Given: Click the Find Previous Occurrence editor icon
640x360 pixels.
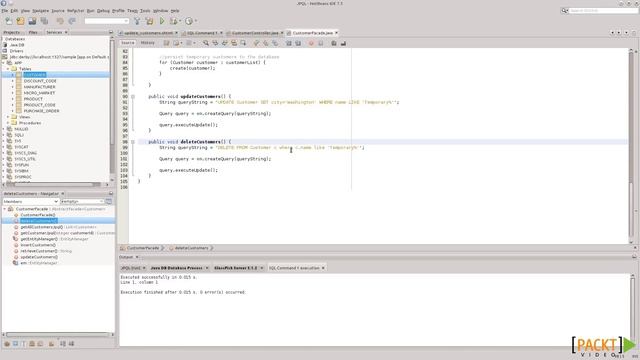Looking at the screenshot, I should point(215,43).
